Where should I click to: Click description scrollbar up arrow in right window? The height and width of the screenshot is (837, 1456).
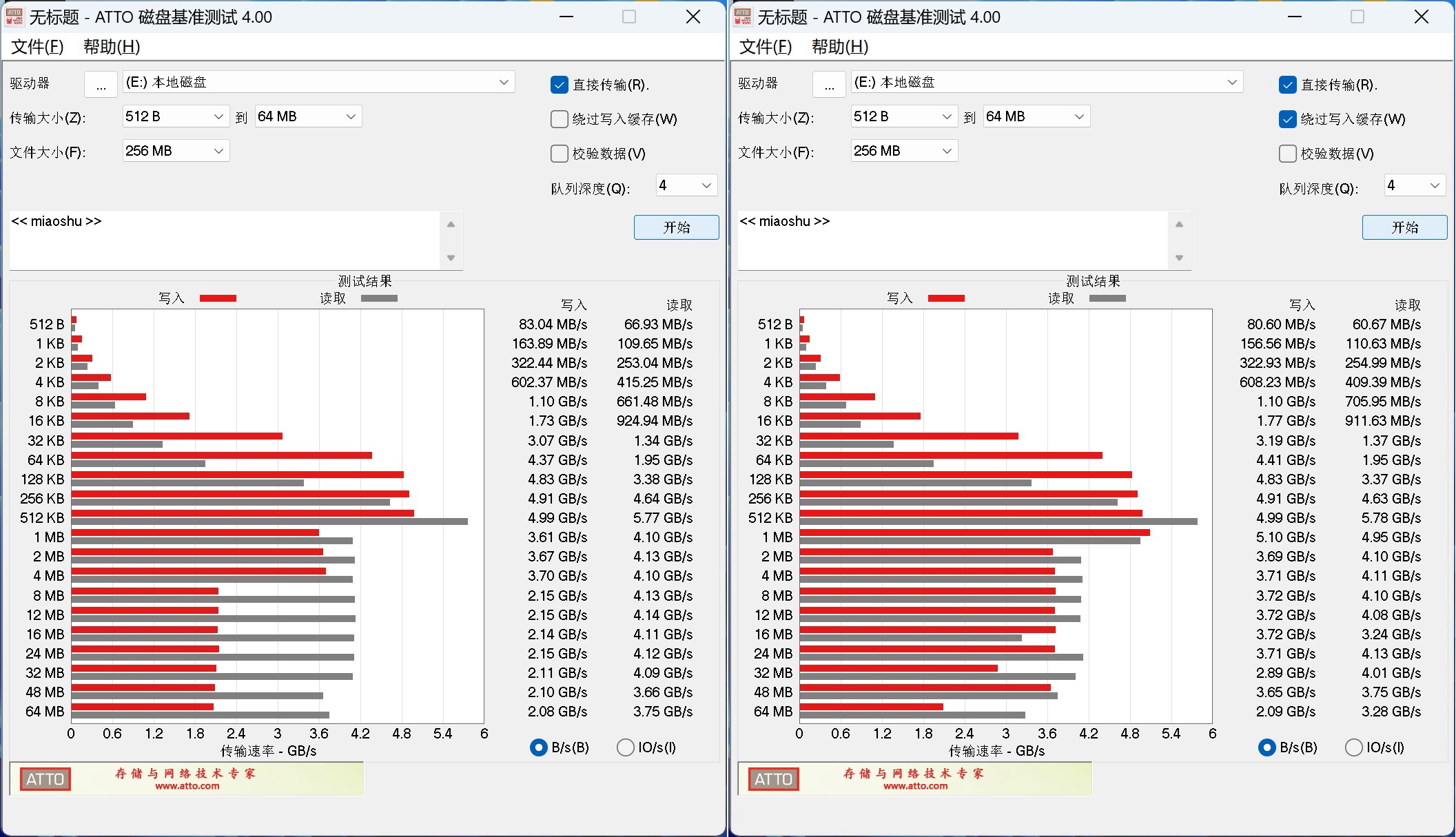(1179, 224)
